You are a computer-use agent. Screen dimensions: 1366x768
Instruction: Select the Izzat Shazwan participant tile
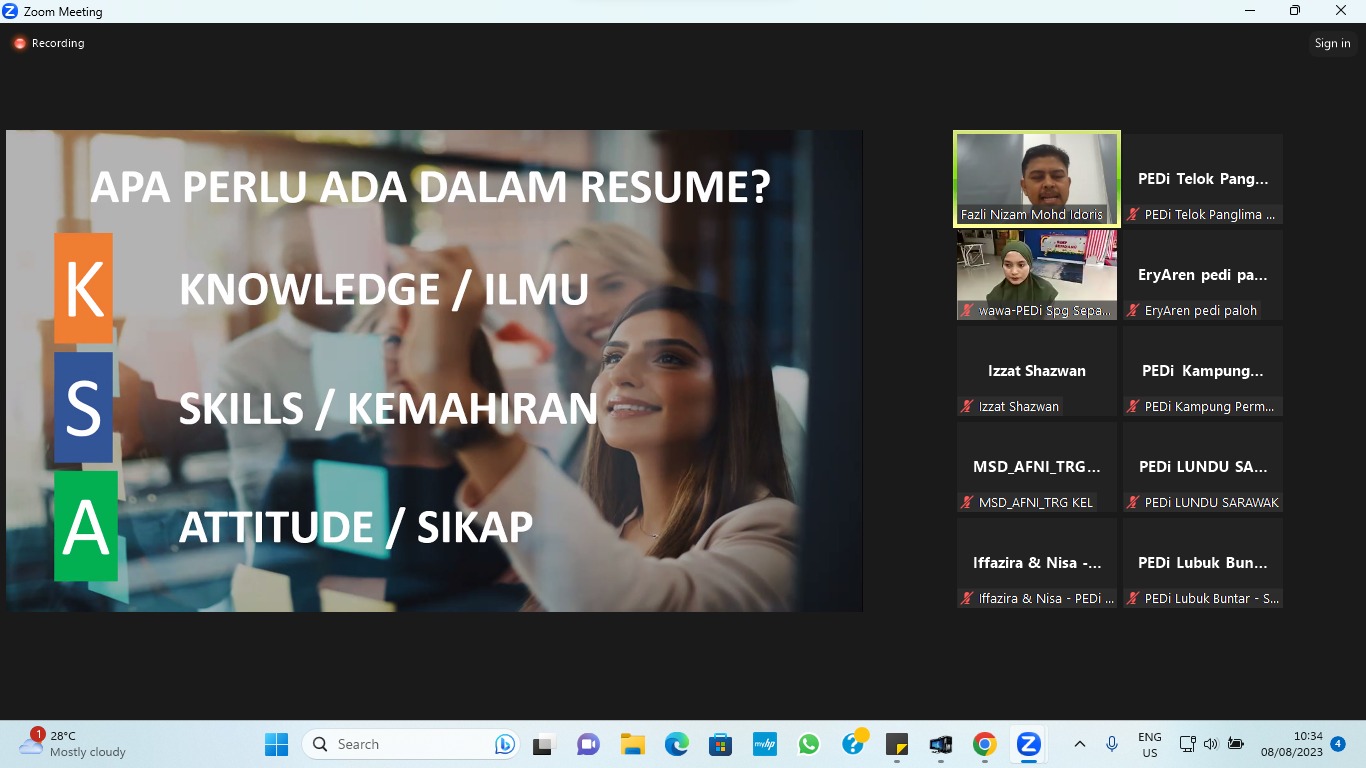click(x=1037, y=371)
